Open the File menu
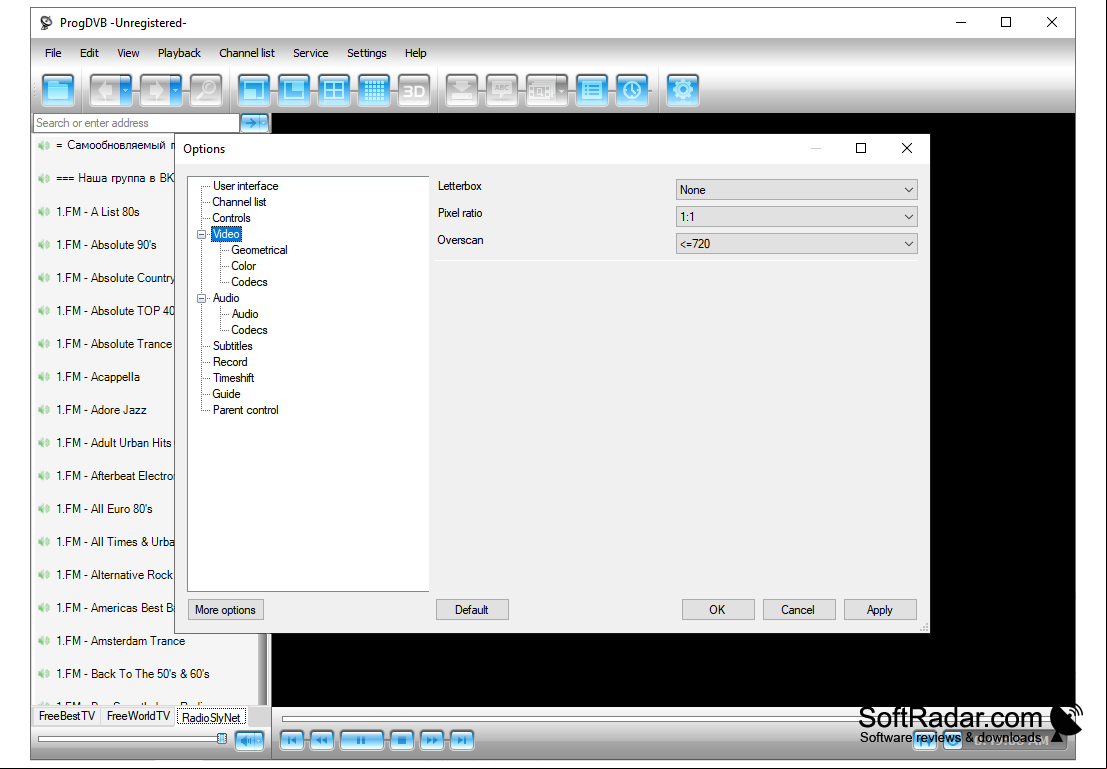The height and width of the screenshot is (769, 1107). coord(53,53)
